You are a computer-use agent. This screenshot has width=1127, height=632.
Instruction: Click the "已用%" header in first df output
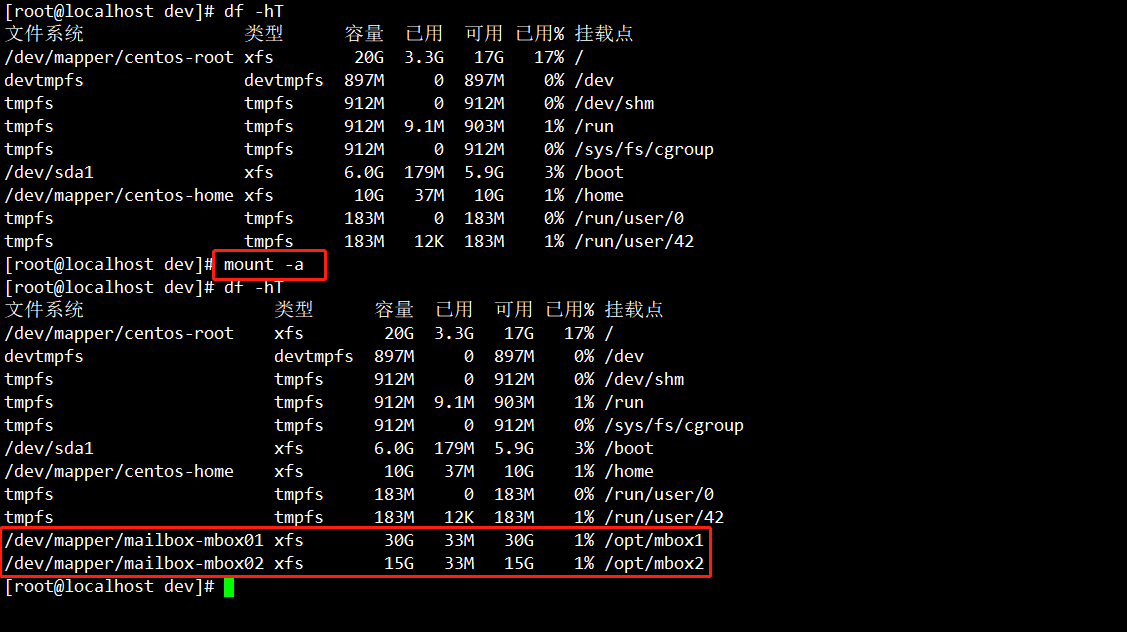540,34
